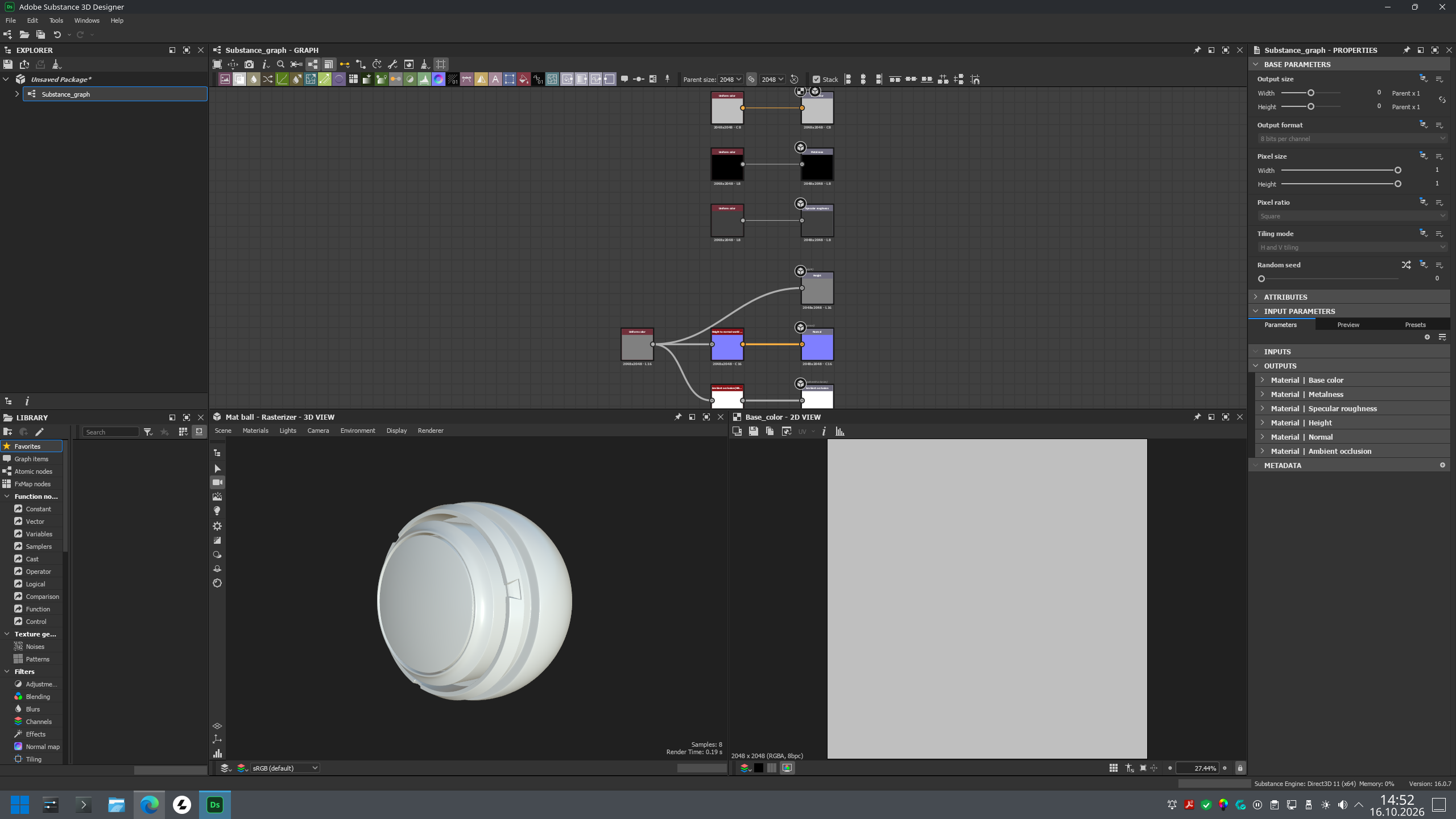Click the light bulb icon in 3D view sidebar
Viewport: 1456px width, 819px height.
pyautogui.click(x=217, y=511)
